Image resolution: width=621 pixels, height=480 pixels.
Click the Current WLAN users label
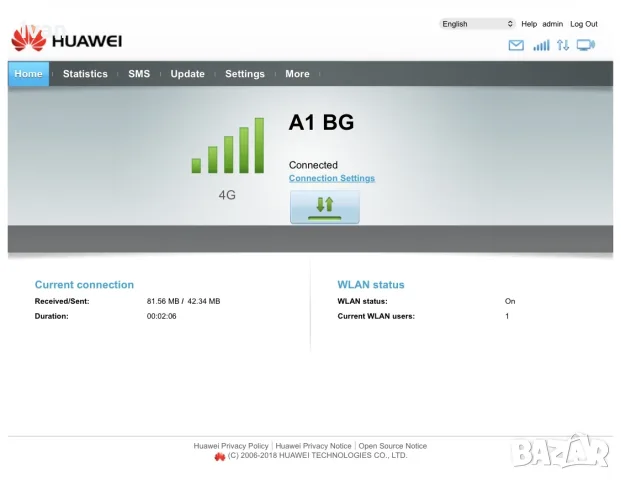[x=376, y=316]
